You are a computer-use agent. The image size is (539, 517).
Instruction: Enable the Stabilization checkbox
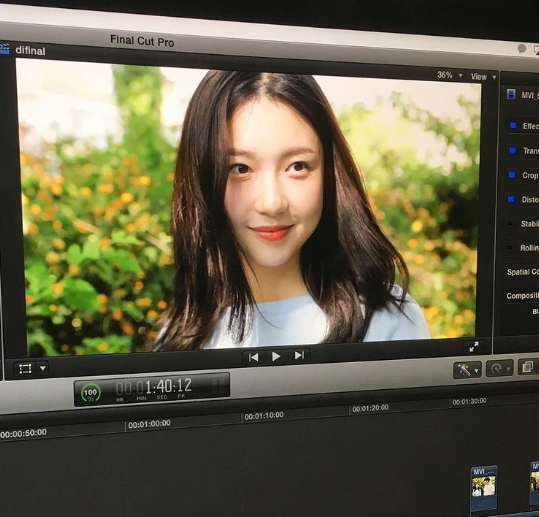click(x=510, y=224)
